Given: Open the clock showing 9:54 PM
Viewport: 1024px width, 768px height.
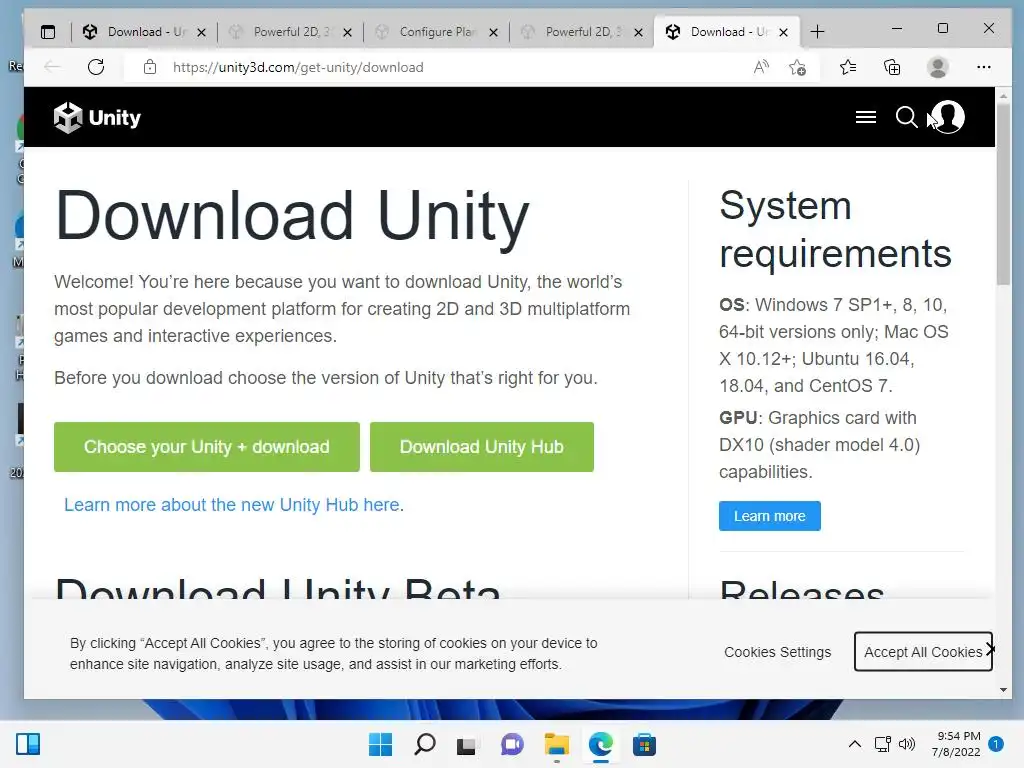Looking at the screenshot, I should pyautogui.click(x=956, y=744).
